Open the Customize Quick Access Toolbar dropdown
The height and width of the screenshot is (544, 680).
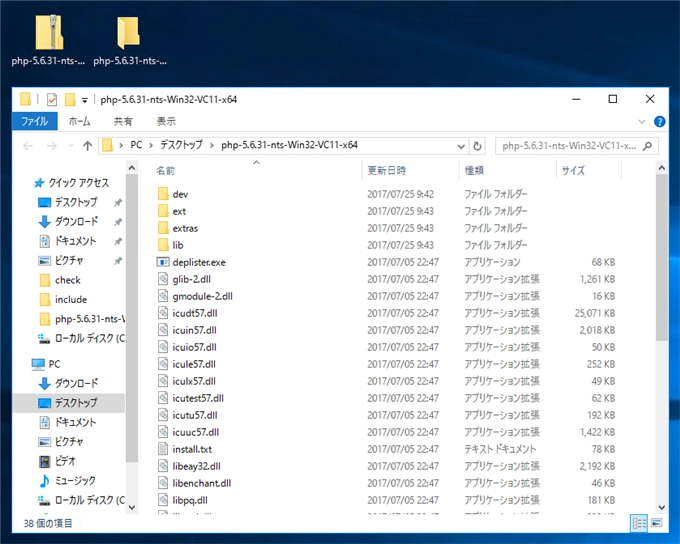coord(85,100)
